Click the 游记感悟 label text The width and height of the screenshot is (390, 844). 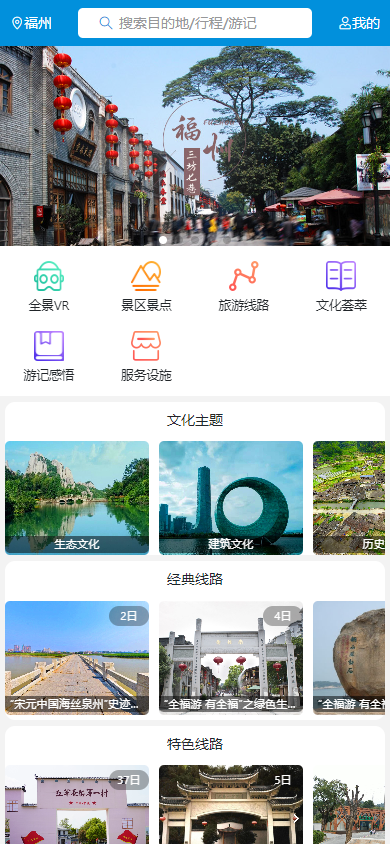point(49,375)
